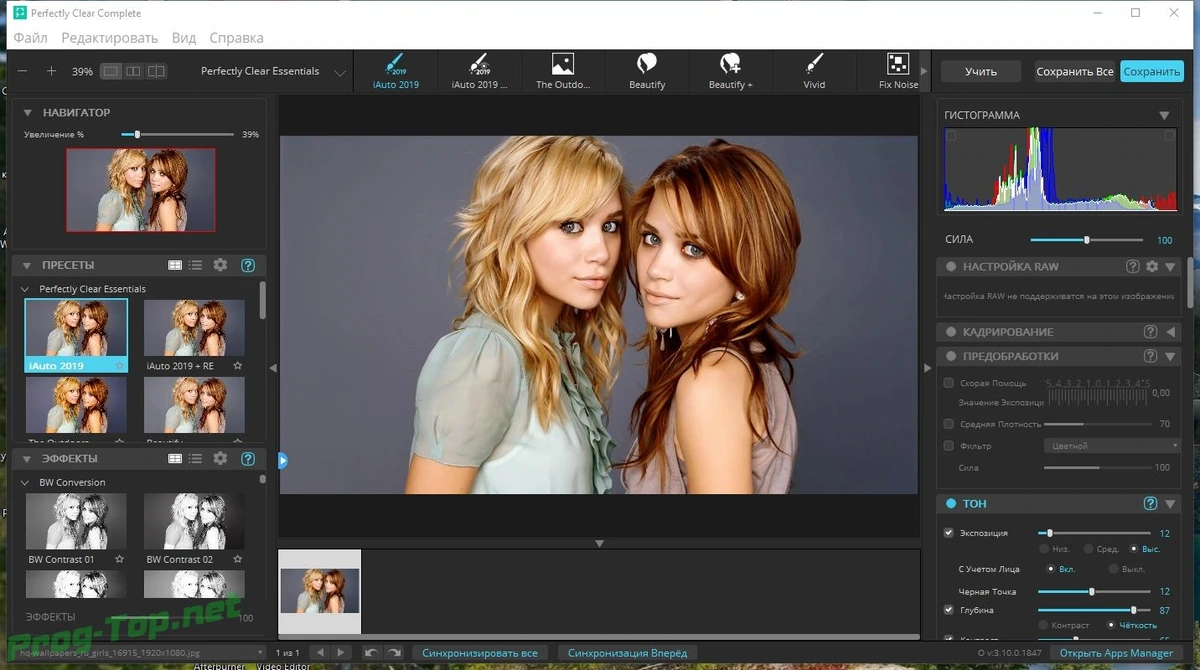Open help for the Presets panel
Image resolution: width=1200 pixels, height=670 pixels.
[x=248, y=265]
